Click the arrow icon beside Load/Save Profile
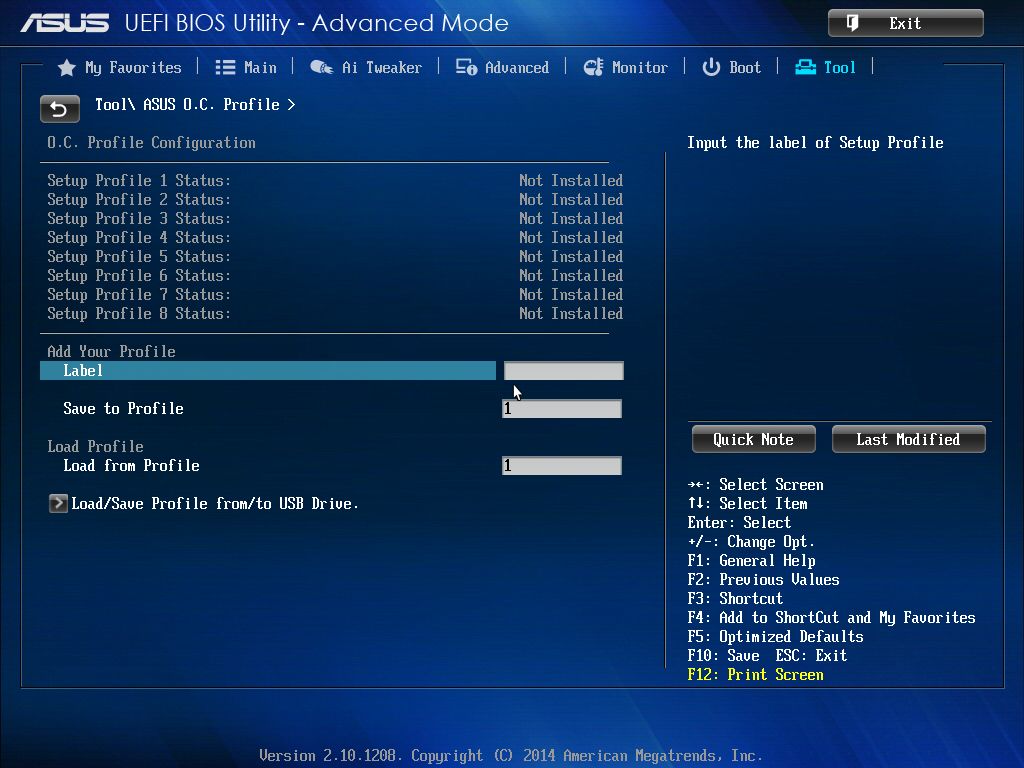Screen dimensions: 1024x768 [58, 504]
